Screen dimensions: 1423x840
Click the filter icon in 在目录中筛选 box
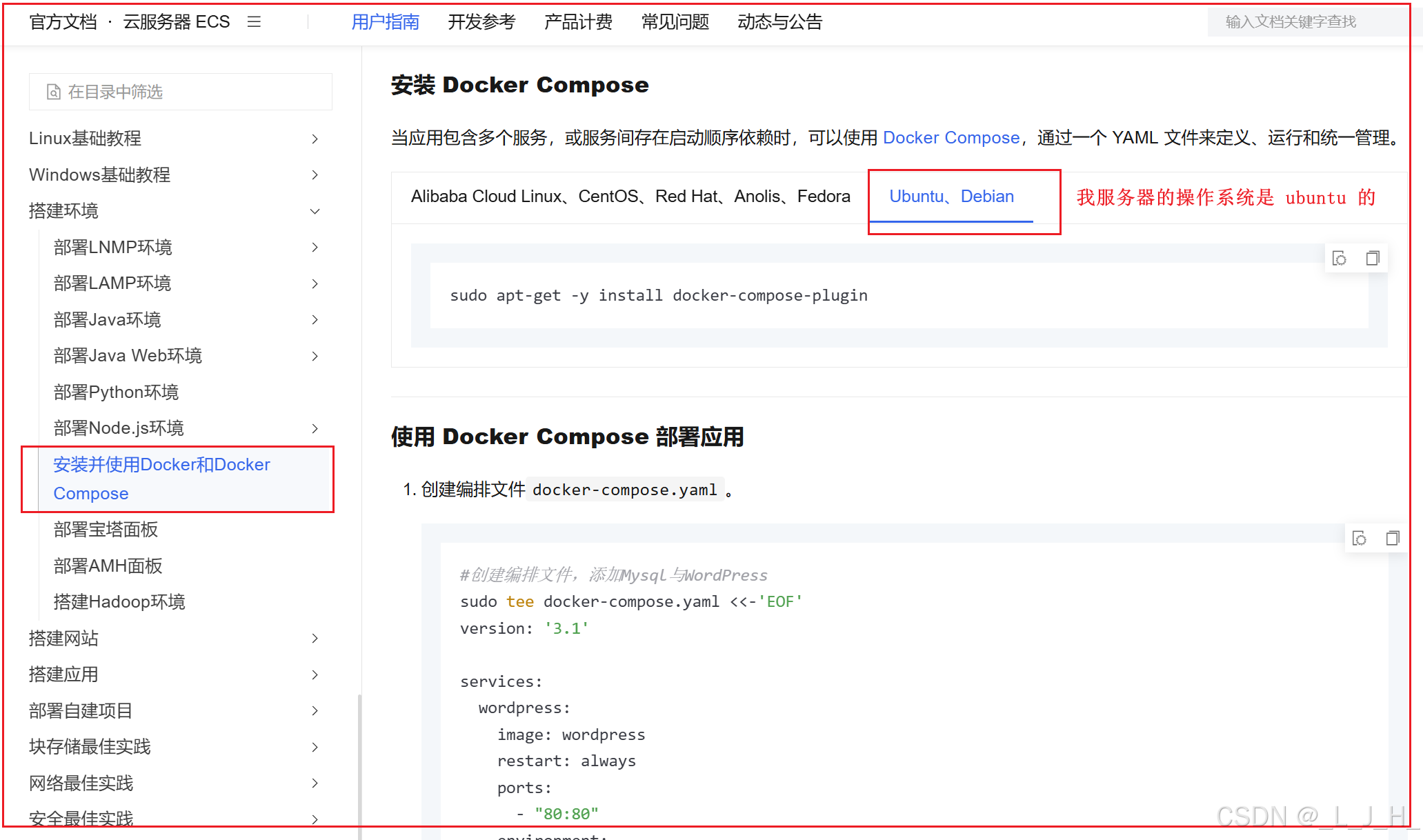(x=53, y=92)
